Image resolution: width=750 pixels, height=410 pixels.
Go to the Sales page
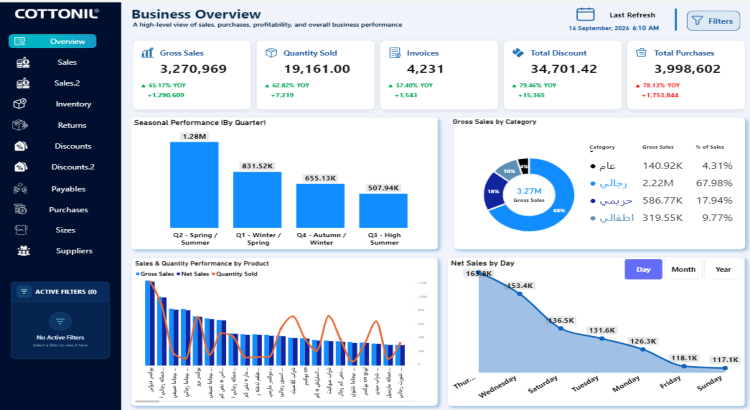(67, 63)
